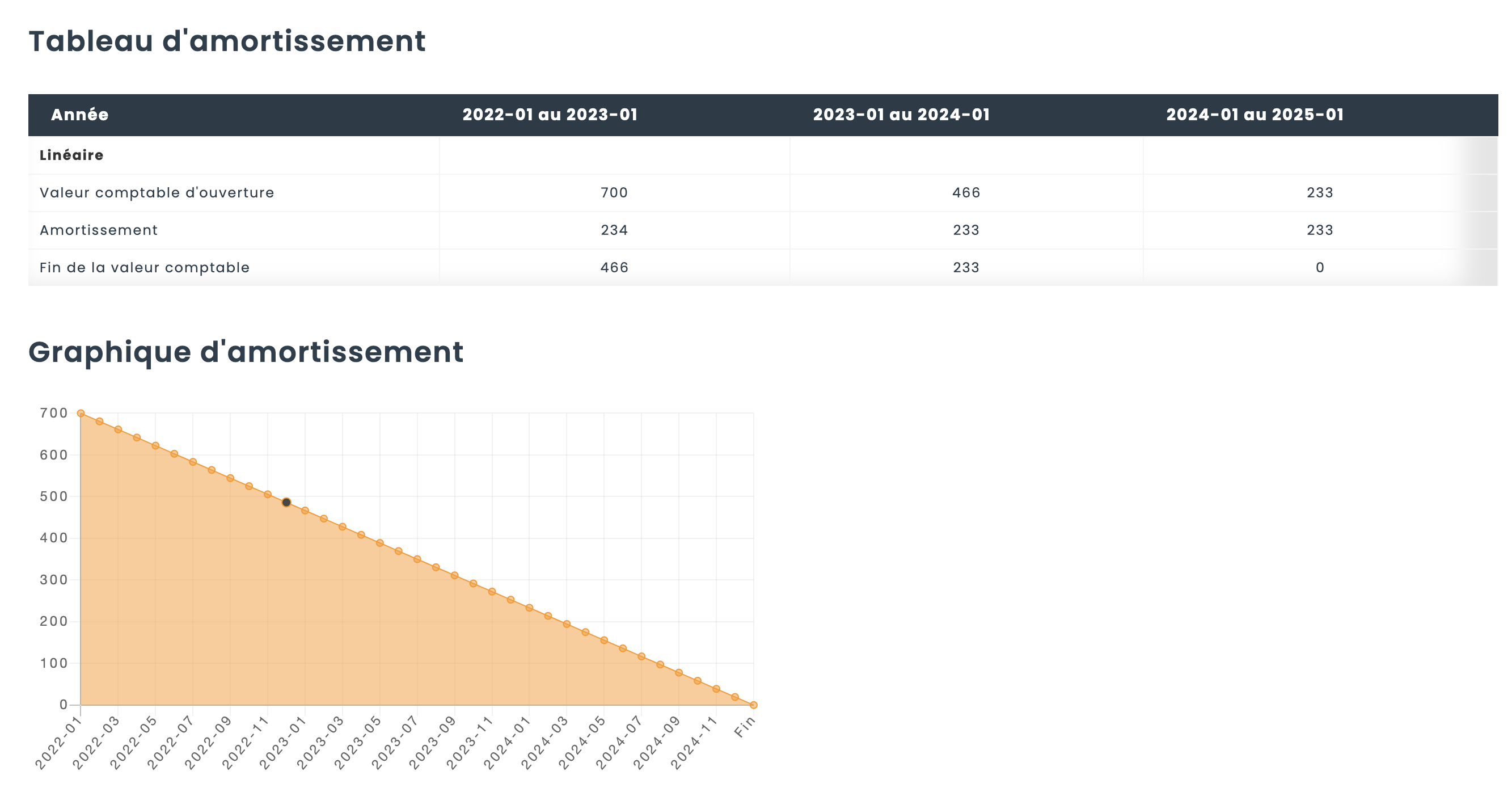Click the Année column header

pyautogui.click(x=80, y=115)
